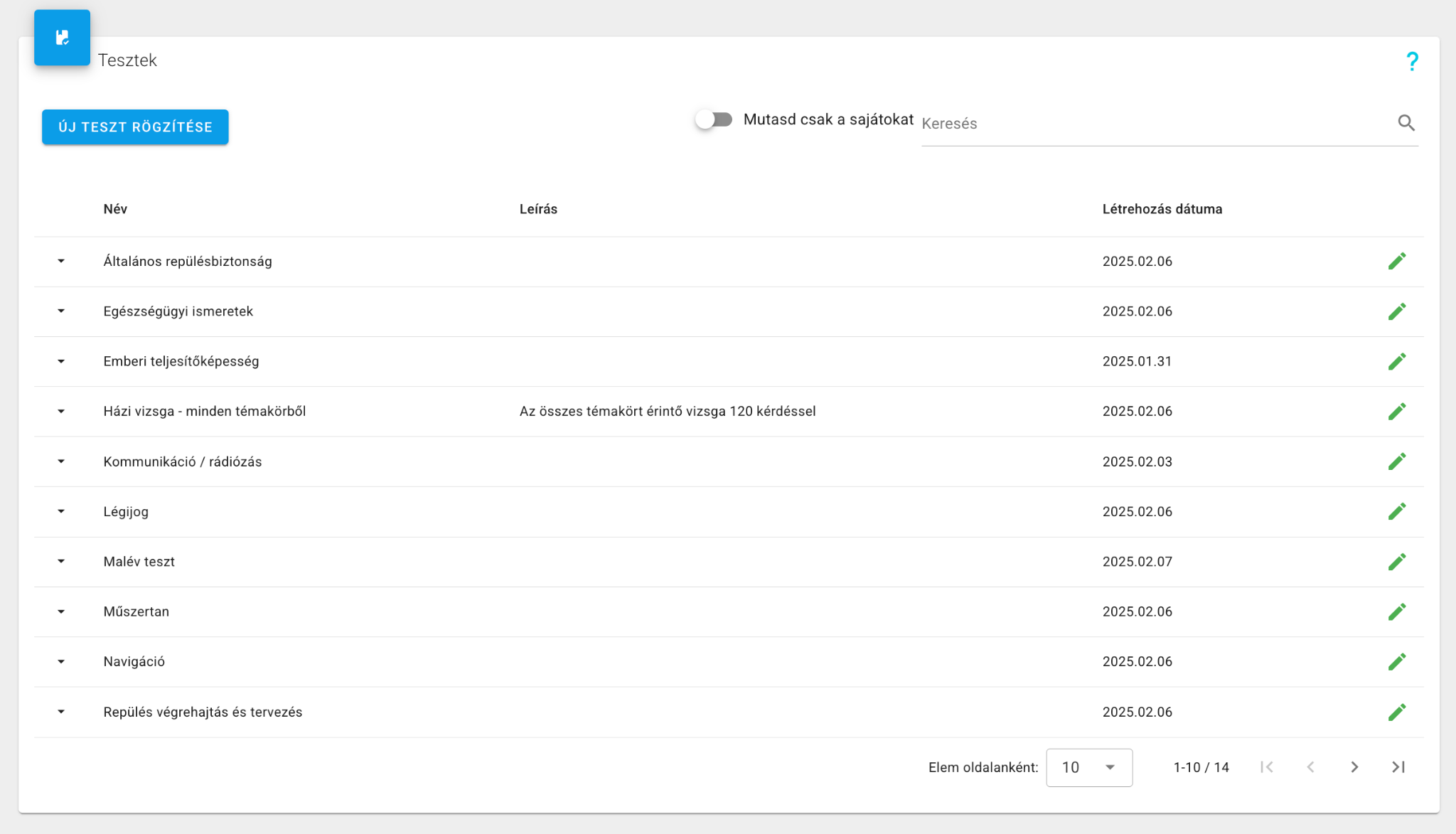
Task: Click ÚJ TESZT RÖGZÍTÉSE button
Action: (x=135, y=127)
